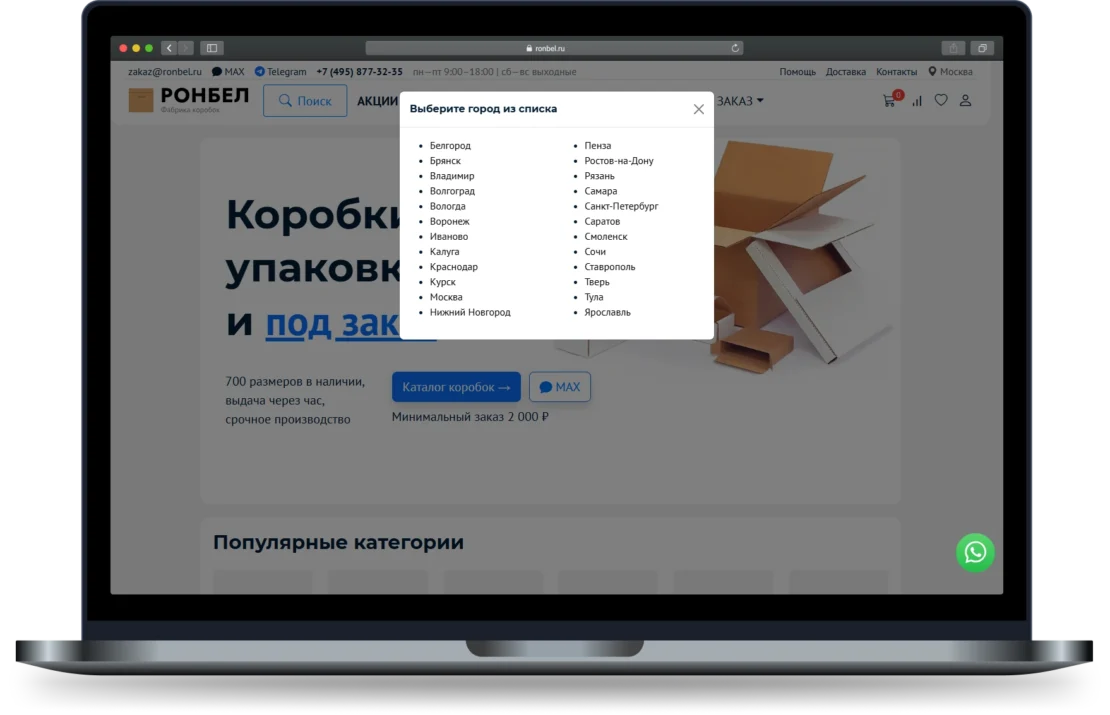Open the comparison bar-chart icon
Image resolution: width=1110 pixels, height=715 pixels.
917,101
